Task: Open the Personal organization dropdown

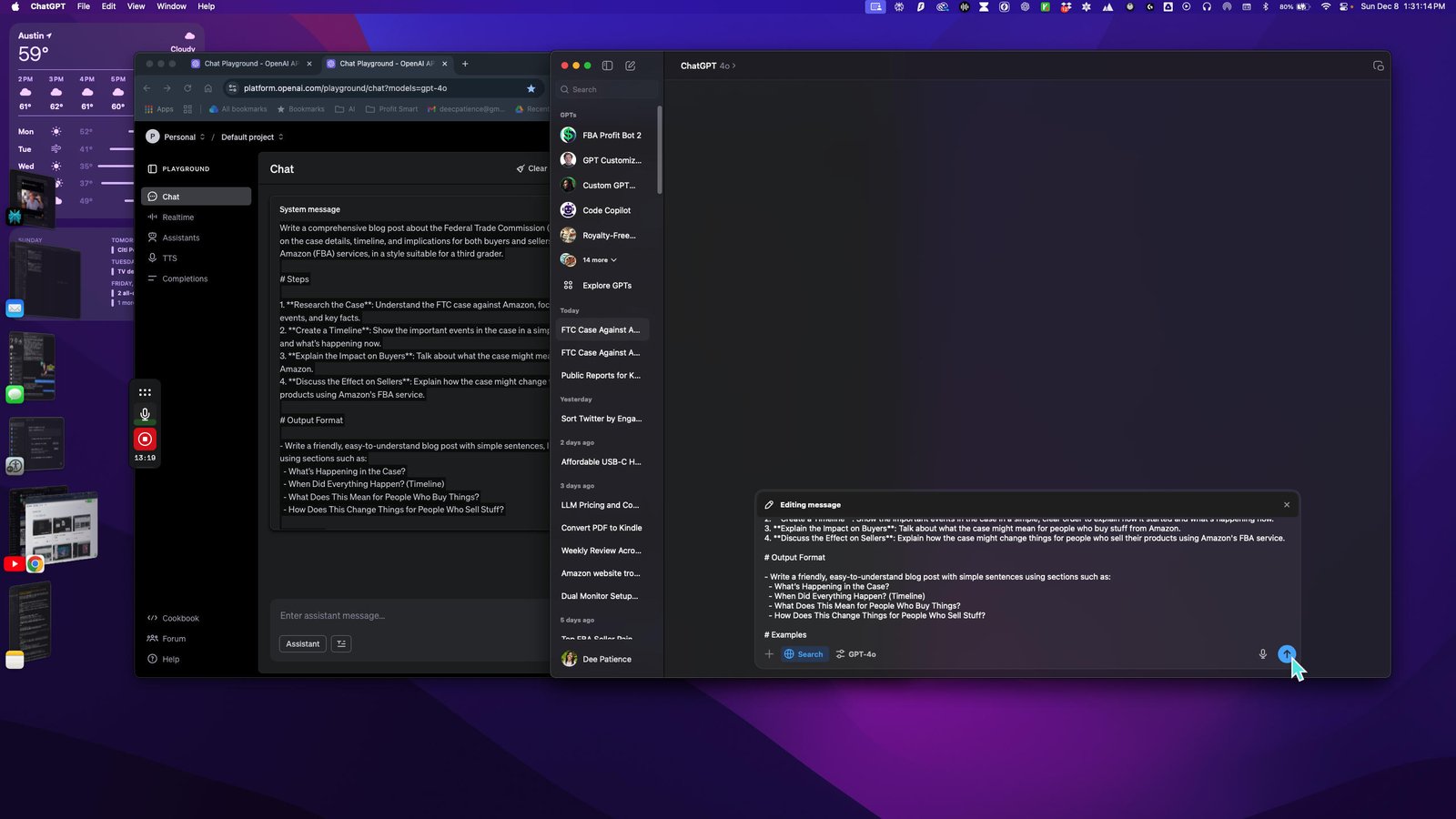Action: click(x=177, y=136)
